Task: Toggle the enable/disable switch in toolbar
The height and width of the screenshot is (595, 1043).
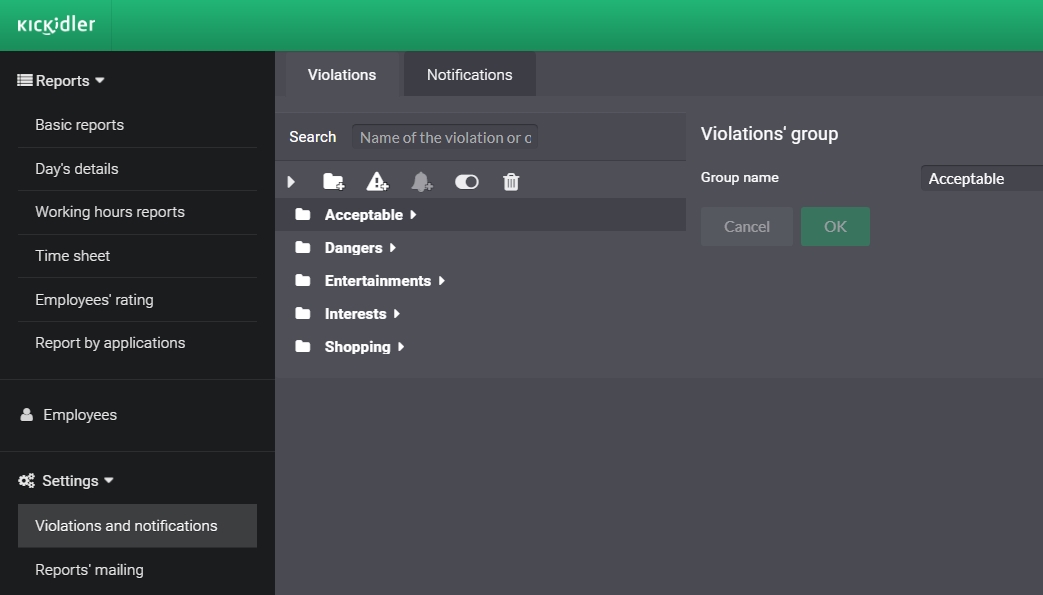Action: pos(466,181)
